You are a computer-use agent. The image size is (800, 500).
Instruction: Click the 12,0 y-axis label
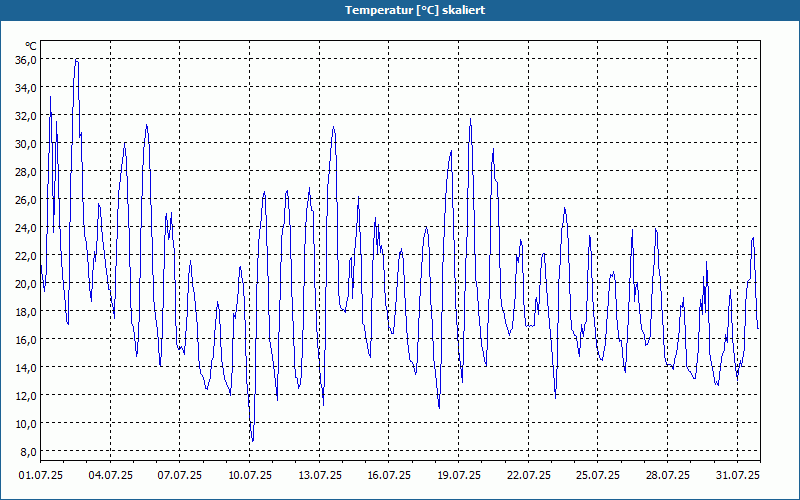pos(27,396)
